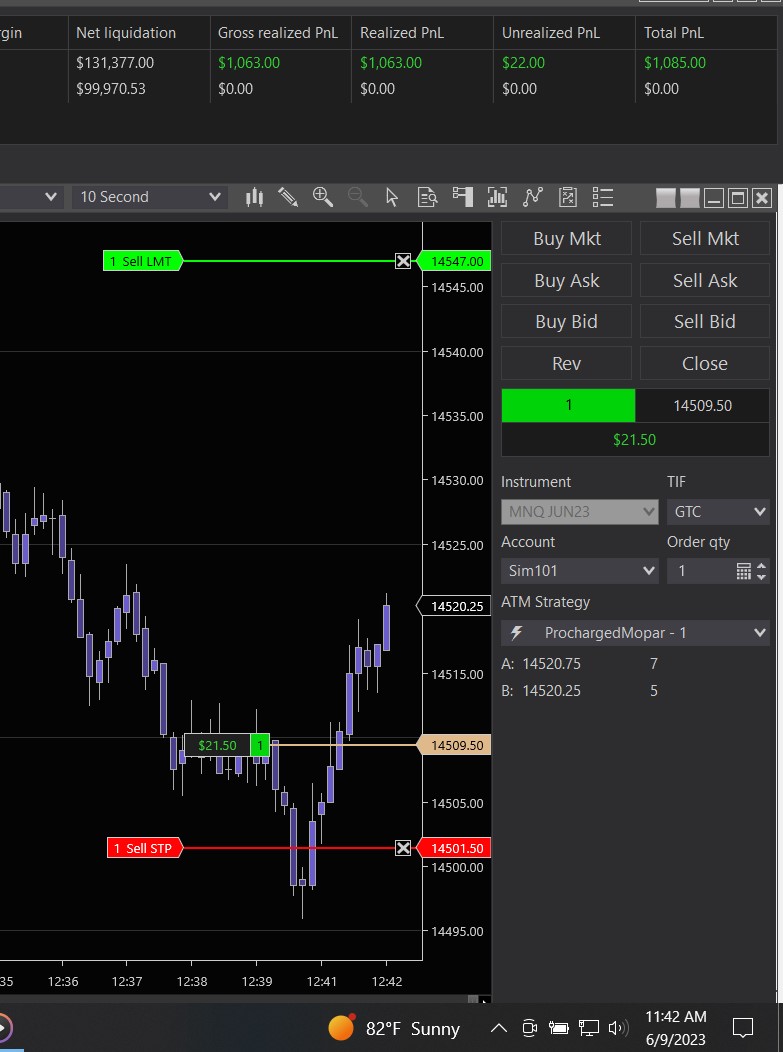
Task: Cancel the Sell STP order at 14501.50
Action: [x=403, y=848]
